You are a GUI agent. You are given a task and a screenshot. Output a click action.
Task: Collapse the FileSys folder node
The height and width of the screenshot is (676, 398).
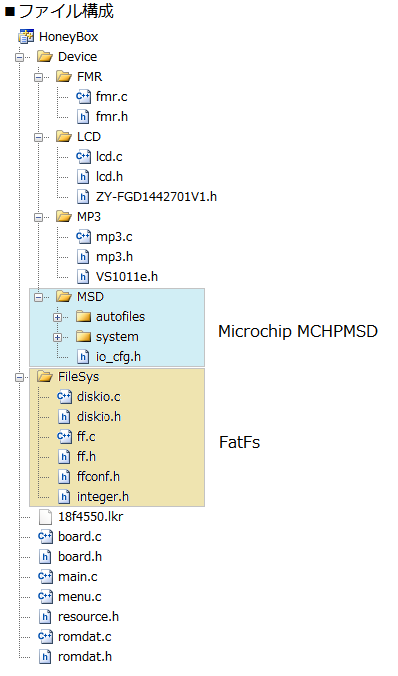pos(19,377)
